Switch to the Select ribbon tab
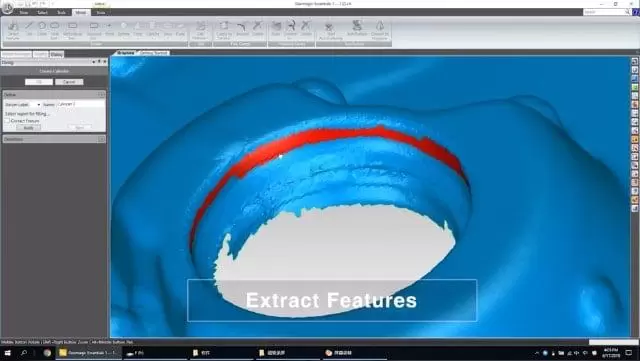The width and height of the screenshot is (640, 361). point(42,12)
